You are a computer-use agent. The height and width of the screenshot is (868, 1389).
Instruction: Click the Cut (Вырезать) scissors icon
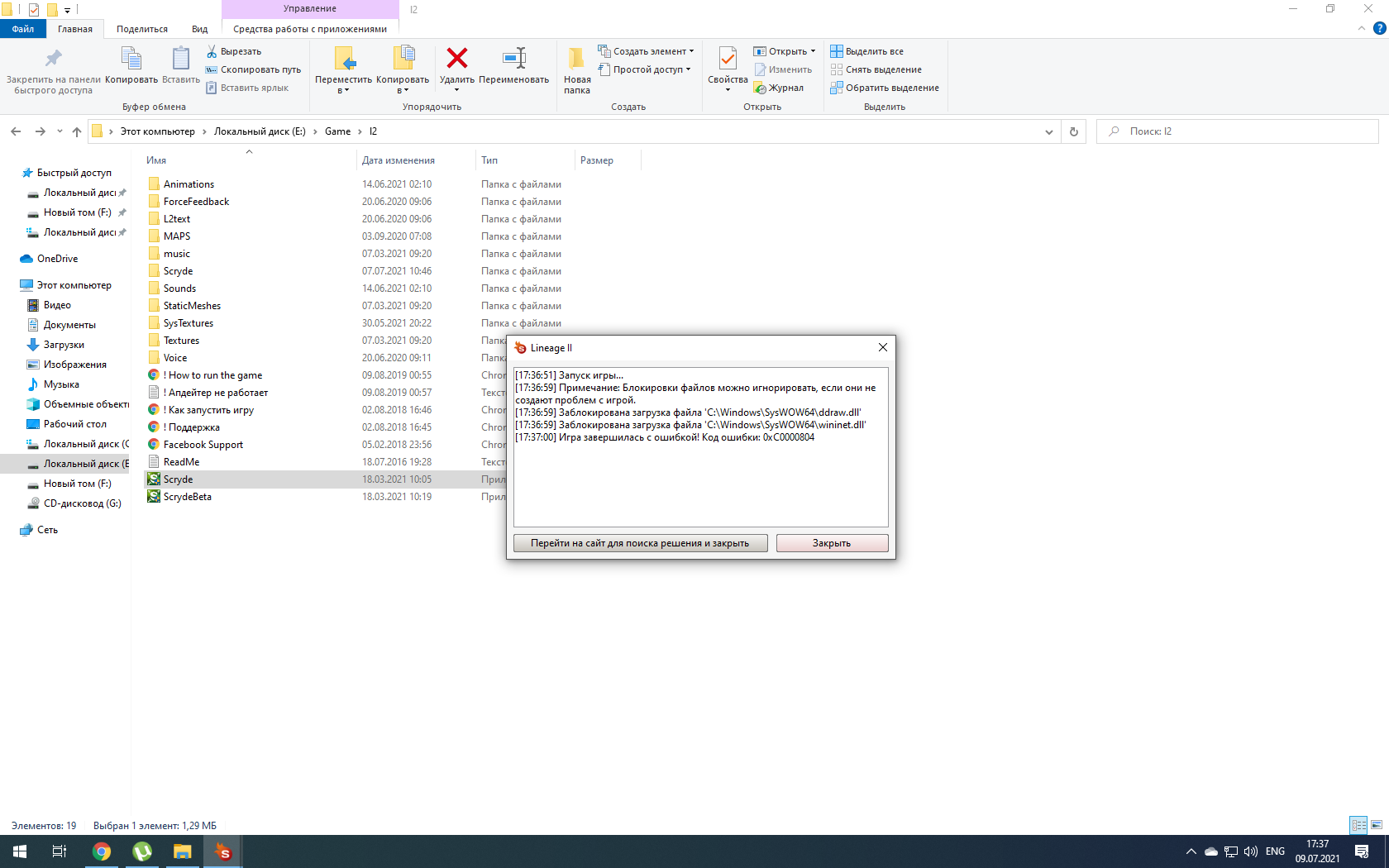click(212, 51)
